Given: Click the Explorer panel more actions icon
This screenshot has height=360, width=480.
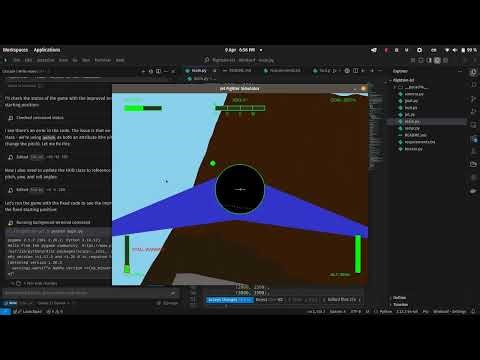Looking at the screenshot, I should (460, 71).
